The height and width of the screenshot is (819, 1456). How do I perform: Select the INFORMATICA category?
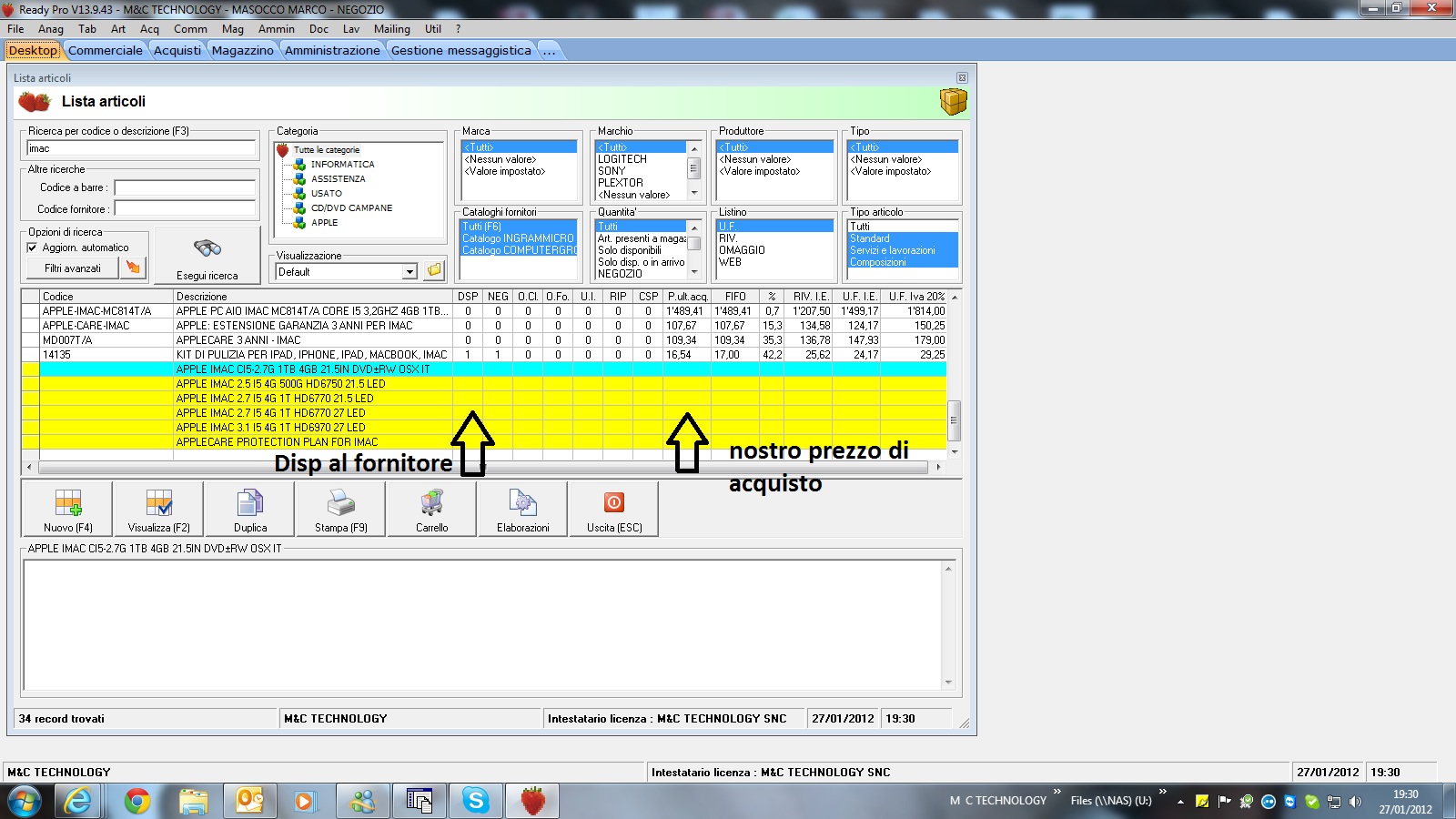pos(342,165)
